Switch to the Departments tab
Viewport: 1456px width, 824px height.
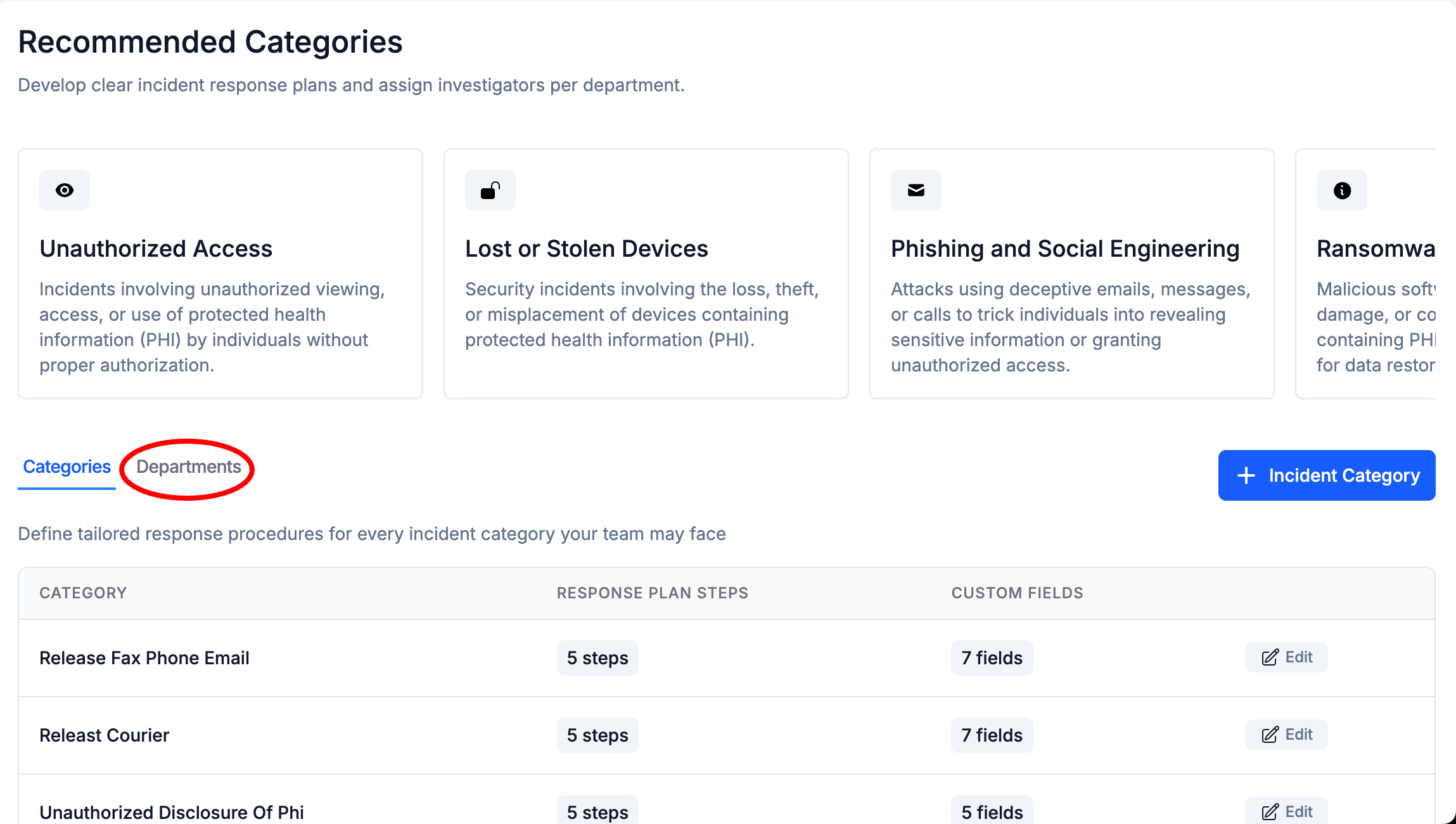188,467
